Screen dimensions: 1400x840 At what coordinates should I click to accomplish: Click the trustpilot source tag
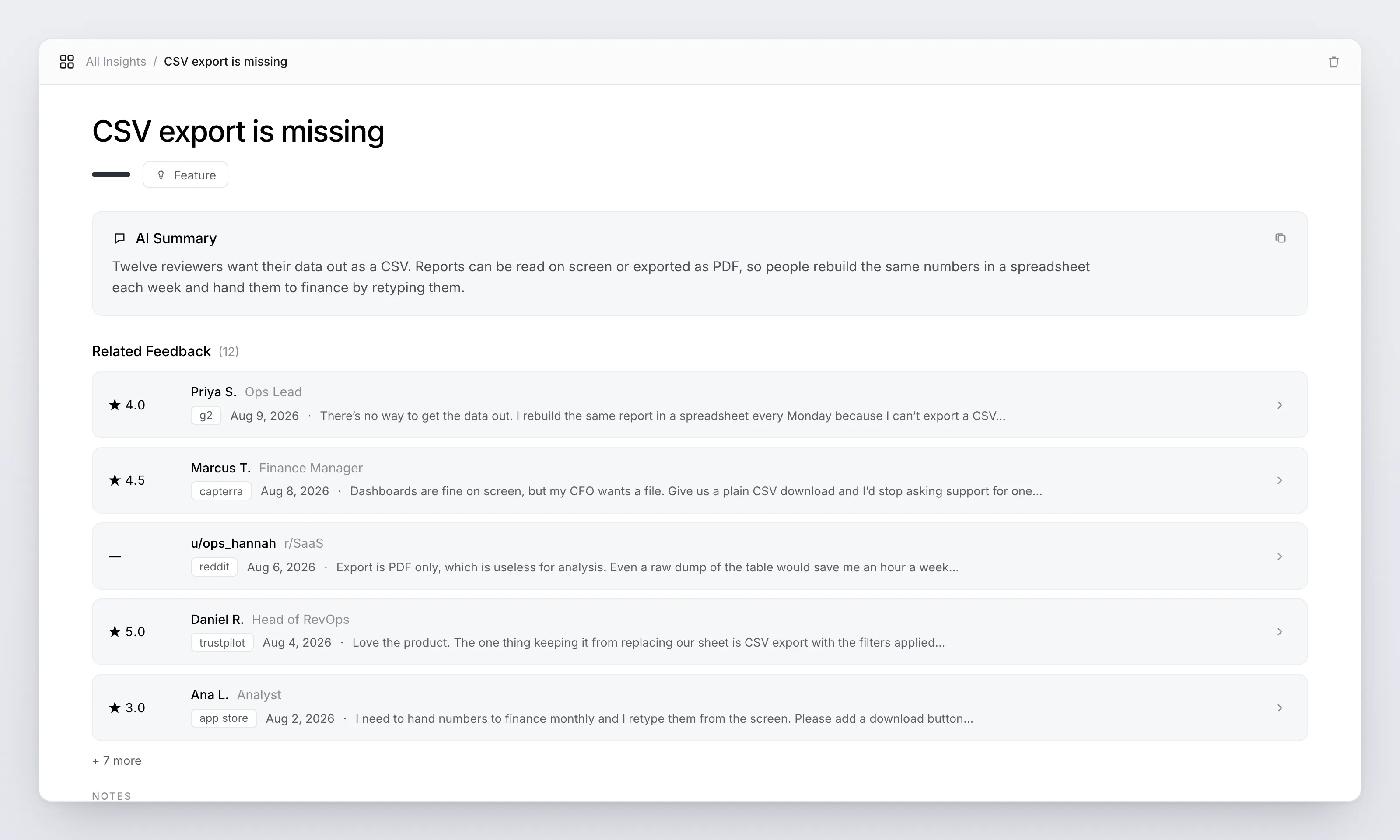coord(222,642)
